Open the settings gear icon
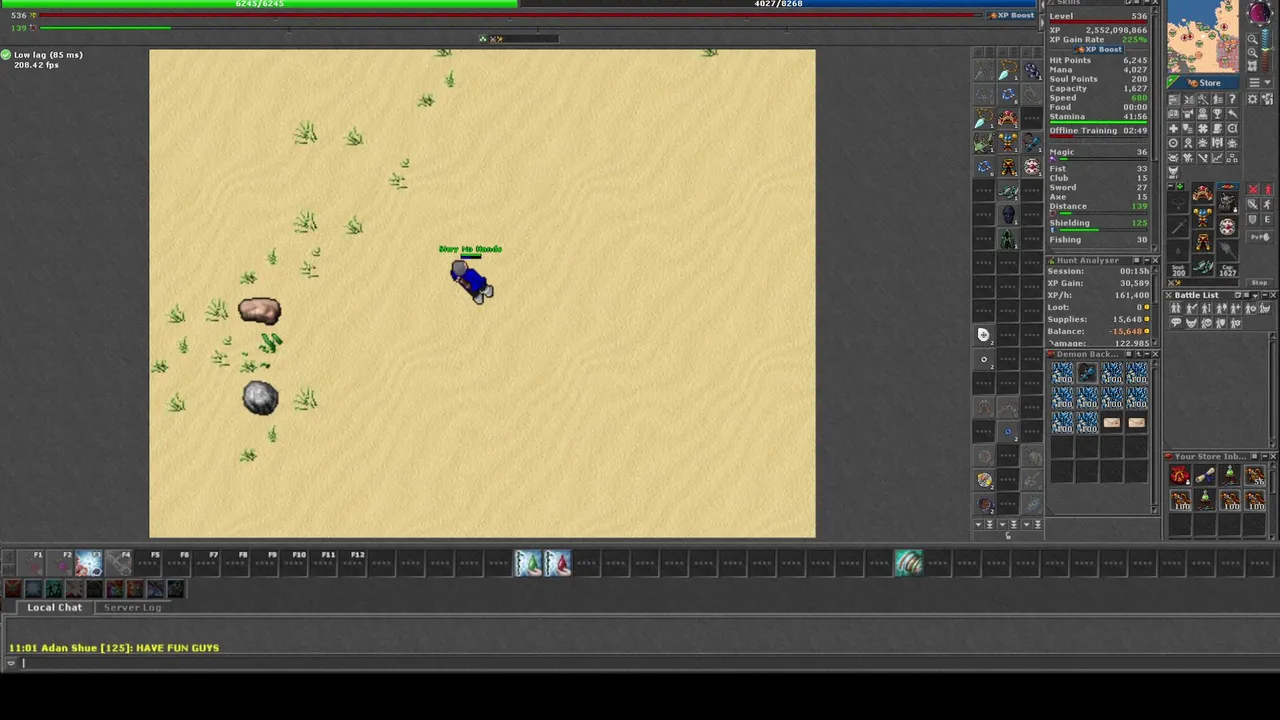 pyautogui.click(x=1253, y=99)
